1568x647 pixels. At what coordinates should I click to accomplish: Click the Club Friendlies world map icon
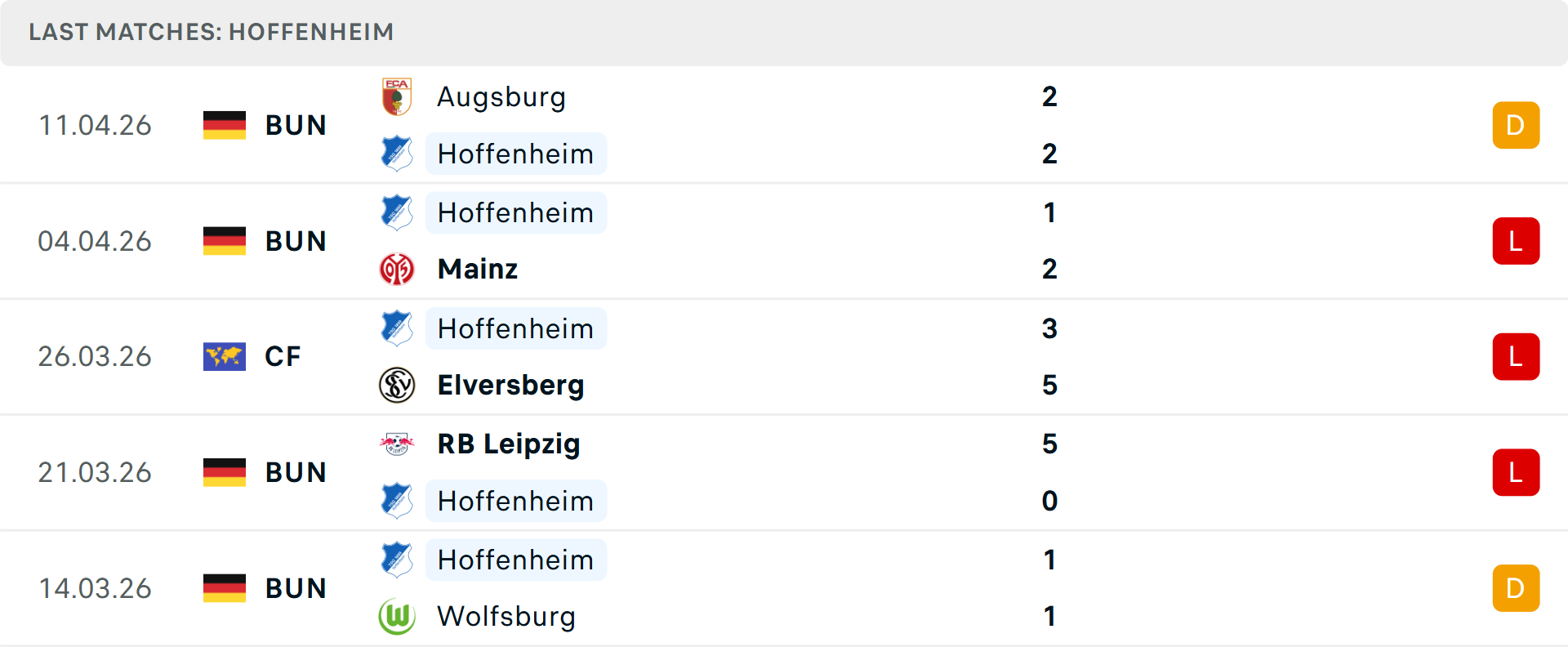[x=225, y=356]
